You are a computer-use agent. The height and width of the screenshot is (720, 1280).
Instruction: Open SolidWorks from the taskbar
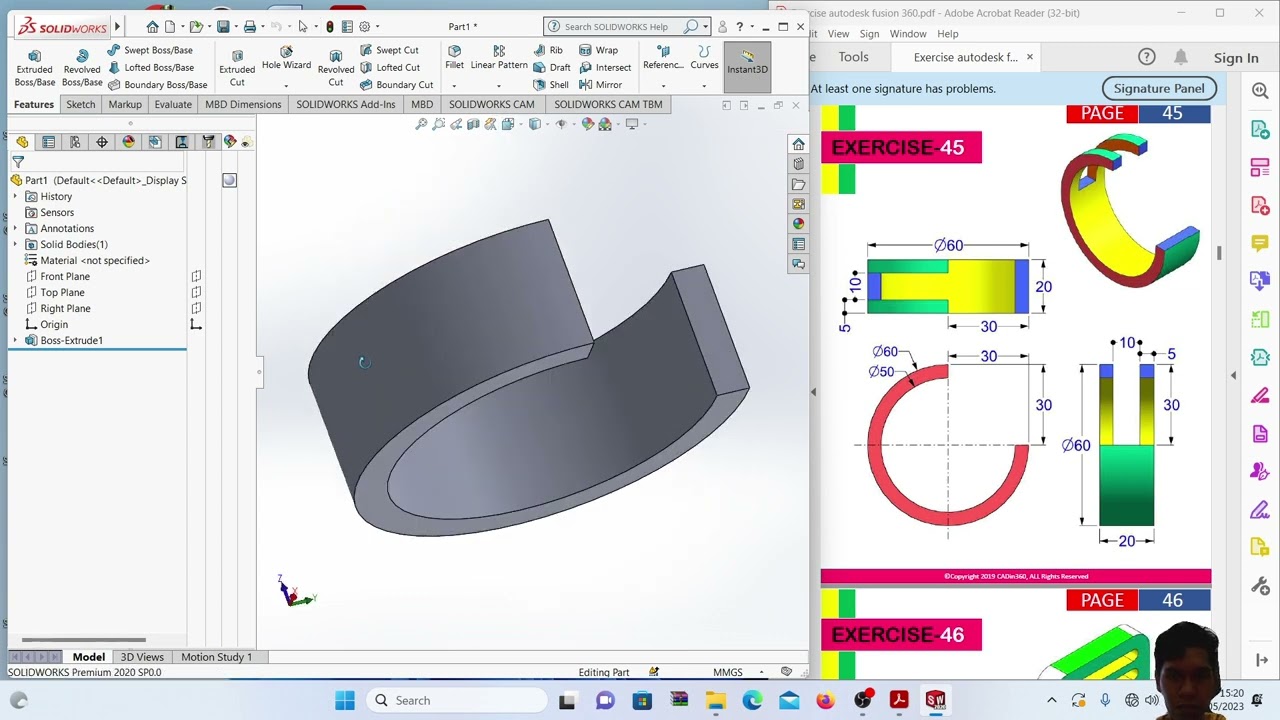pyautogui.click(x=935, y=700)
